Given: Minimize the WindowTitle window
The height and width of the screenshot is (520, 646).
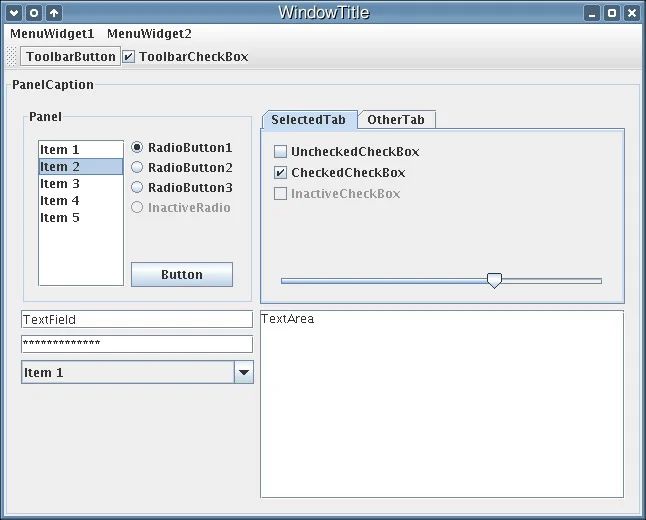Looking at the screenshot, I should click(x=592, y=13).
